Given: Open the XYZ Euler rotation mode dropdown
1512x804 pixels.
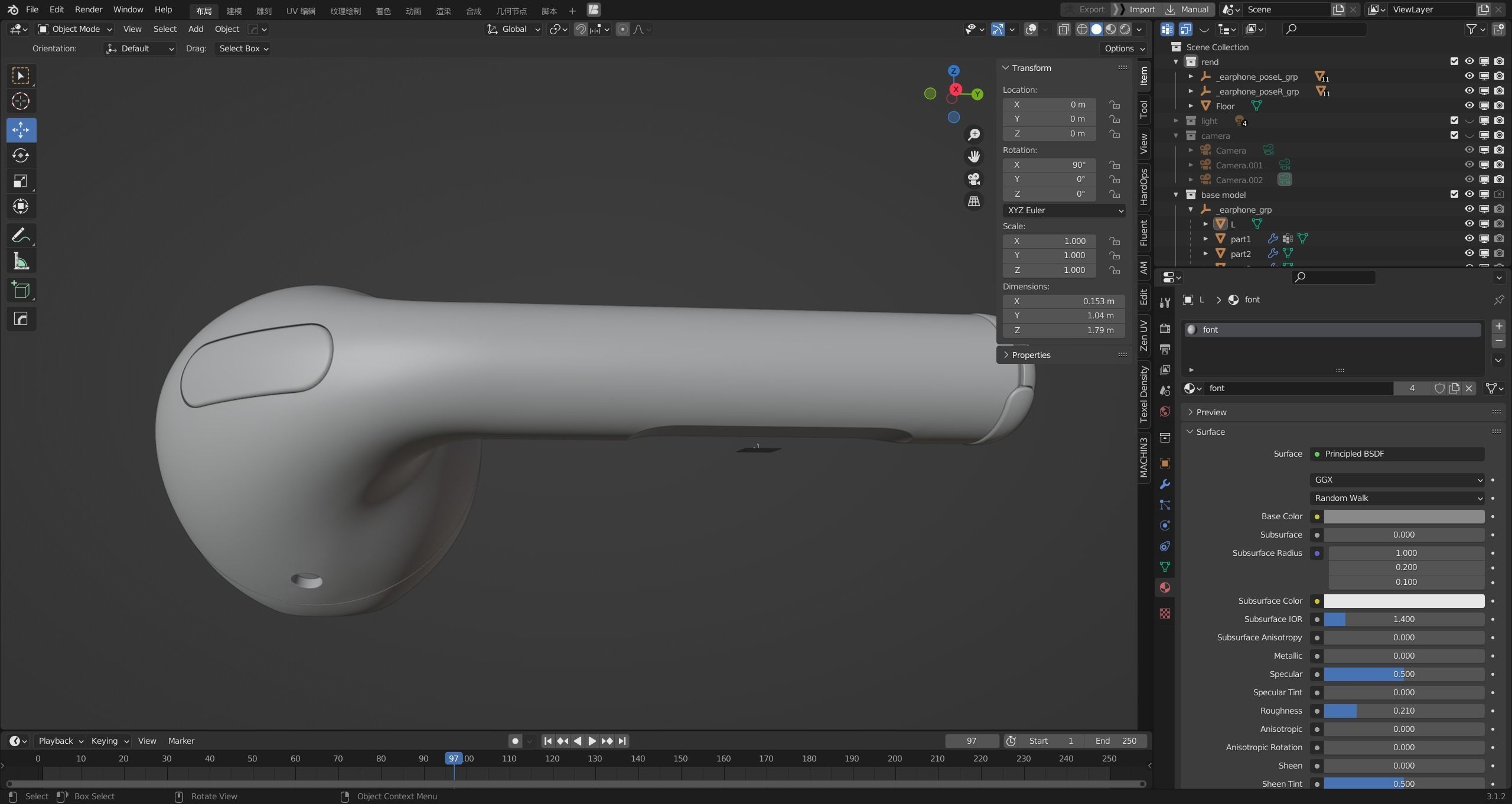Looking at the screenshot, I should (x=1064, y=210).
